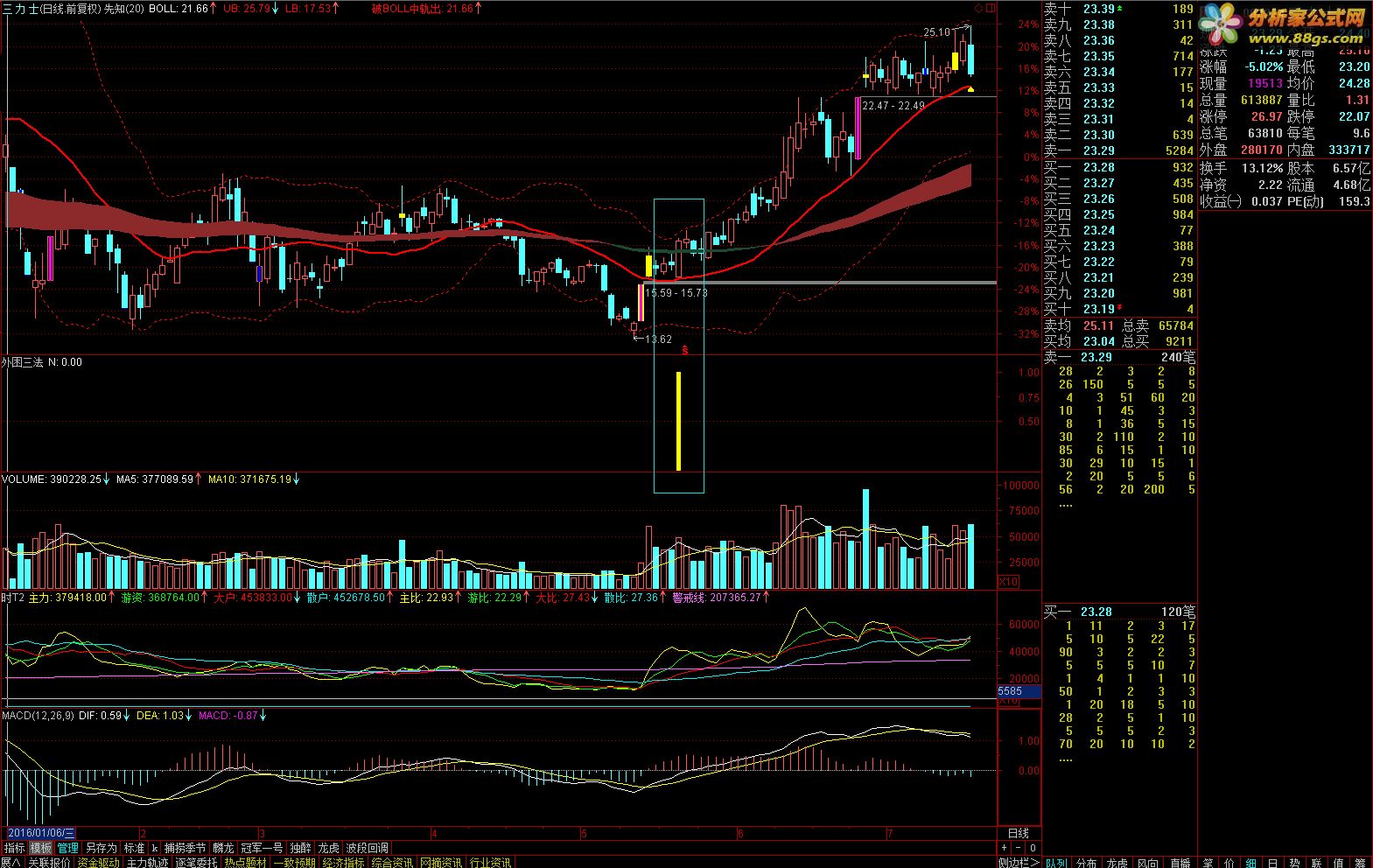
Task: Open the 网摘资讯 tab
Action: coord(441,863)
